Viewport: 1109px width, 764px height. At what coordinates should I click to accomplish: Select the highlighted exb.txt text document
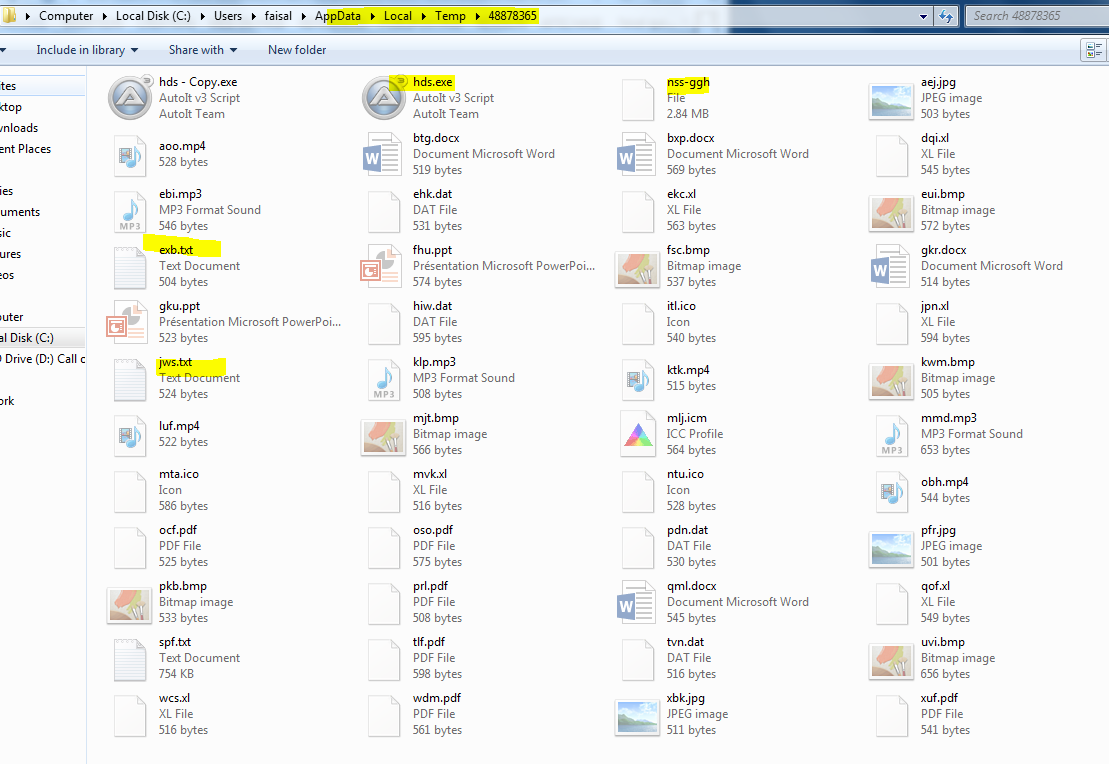[x=178, y=249]
